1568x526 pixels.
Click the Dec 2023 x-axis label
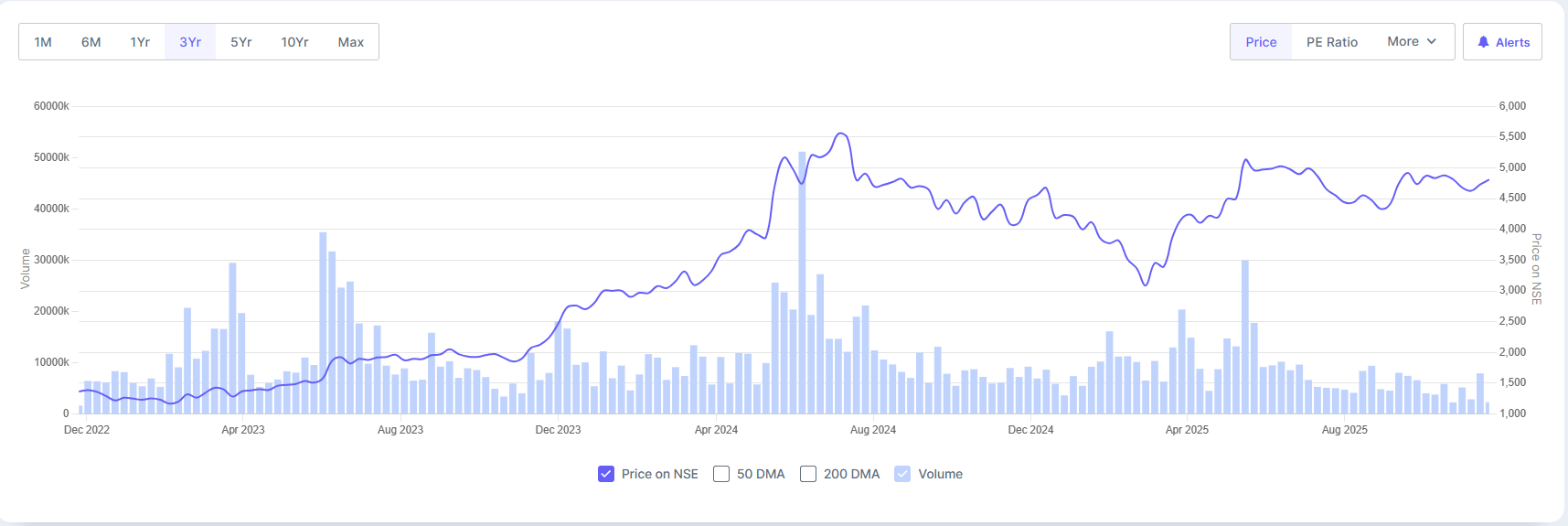pos(558,429)
